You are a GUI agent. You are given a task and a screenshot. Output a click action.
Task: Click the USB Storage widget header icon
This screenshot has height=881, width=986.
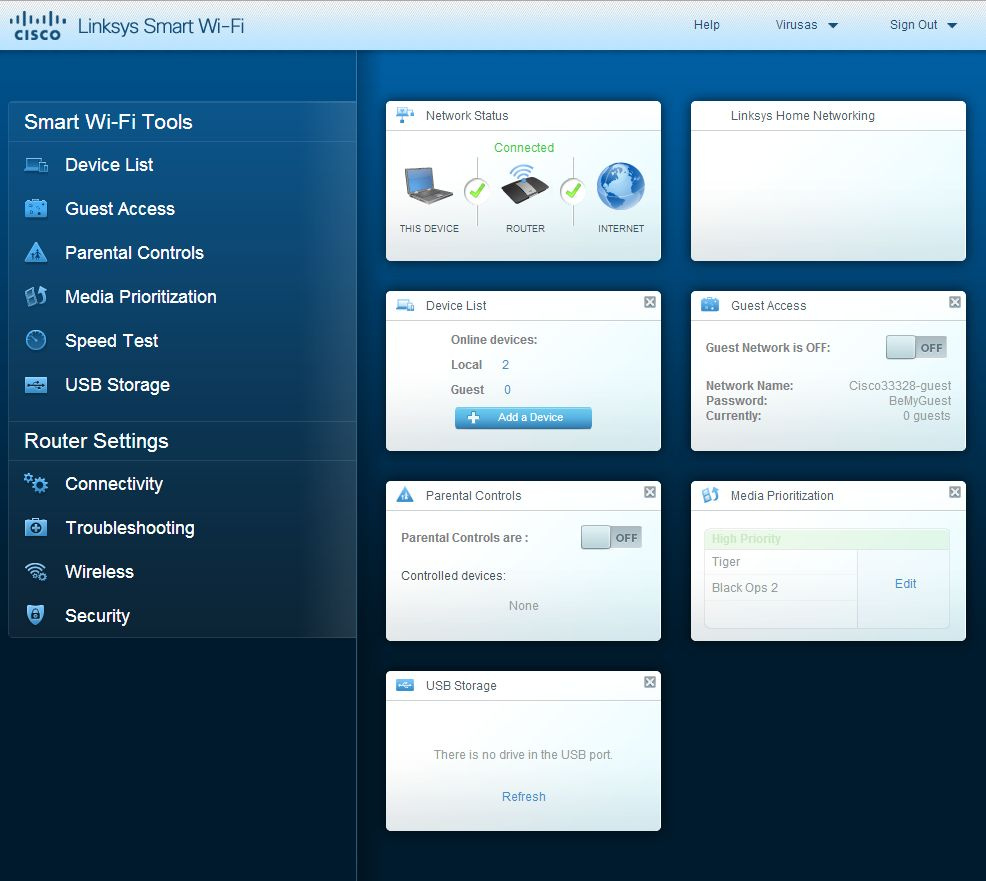click(x=405, y=685)
